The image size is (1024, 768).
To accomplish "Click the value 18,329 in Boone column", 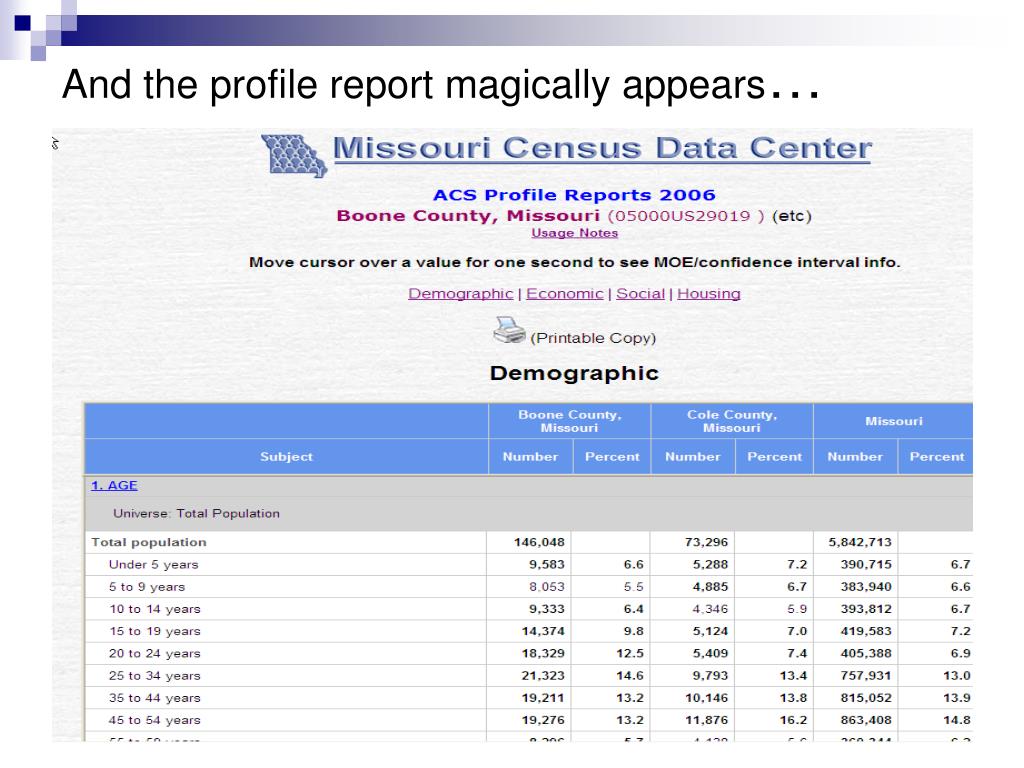I will (x=543, y=653).
